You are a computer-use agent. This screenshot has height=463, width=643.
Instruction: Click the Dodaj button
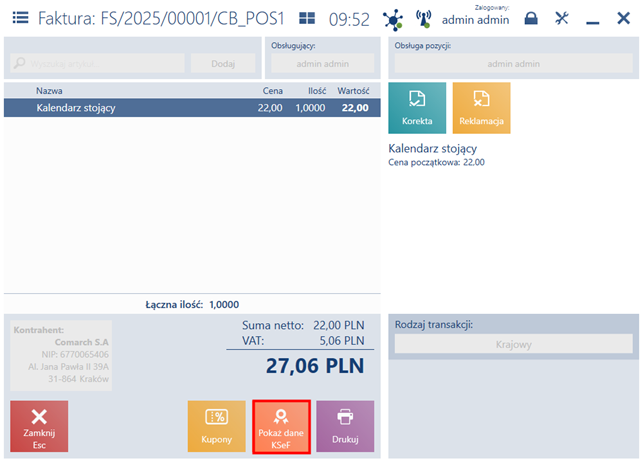pos(223,64)
